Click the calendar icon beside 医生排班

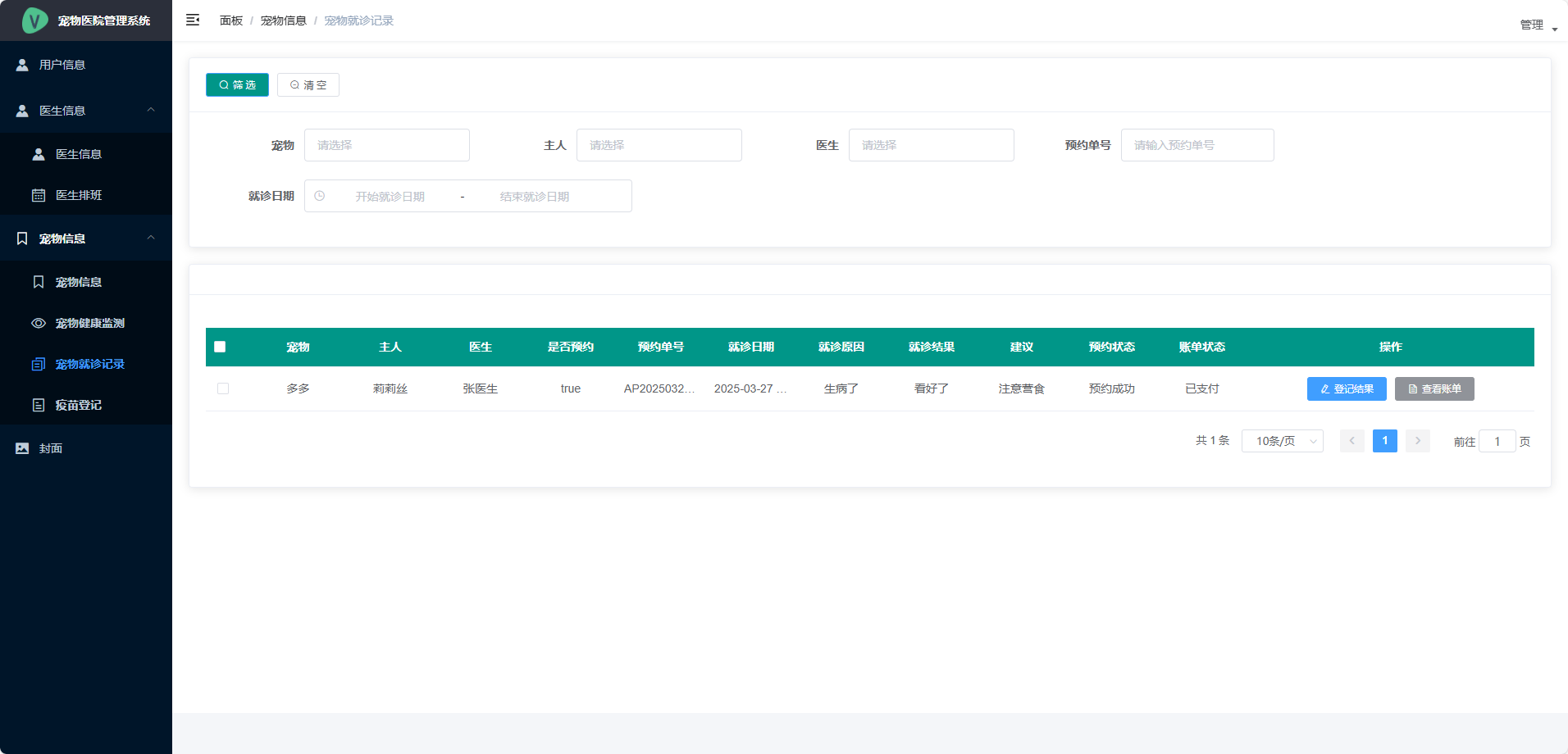[x=39, y=195]
